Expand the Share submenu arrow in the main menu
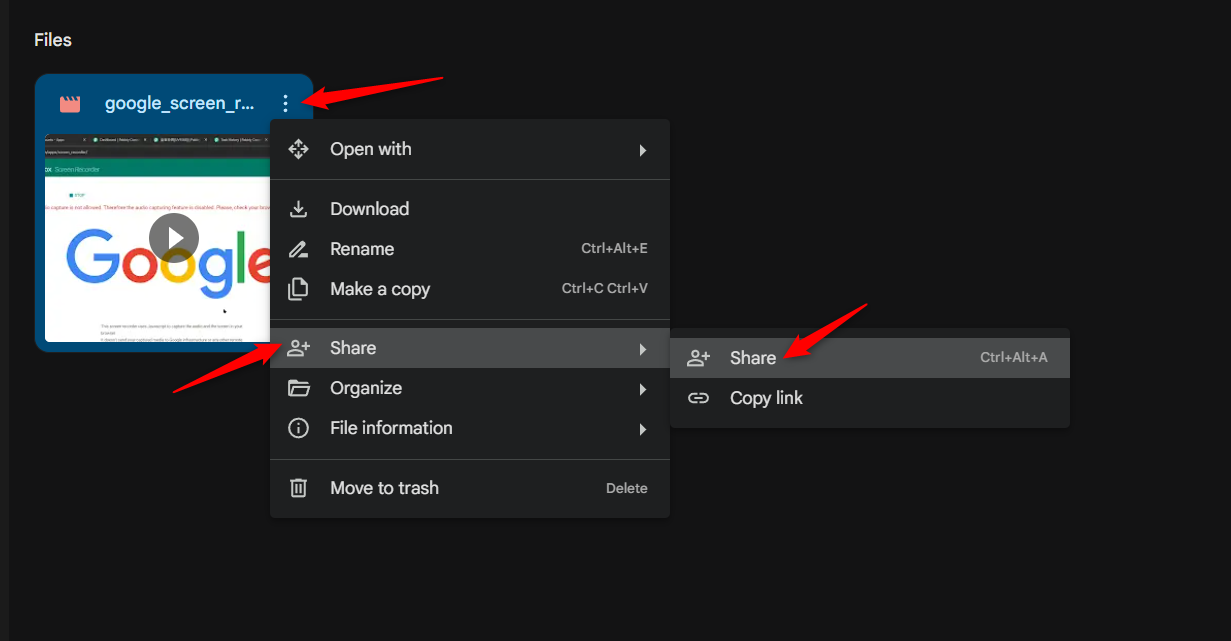Image resolution: width=1231 pixels, height=641 pixels. [643, 349]
